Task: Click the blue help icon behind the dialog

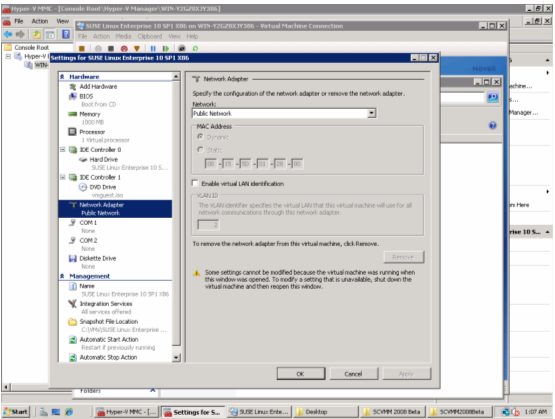Action: coord(493,125)
